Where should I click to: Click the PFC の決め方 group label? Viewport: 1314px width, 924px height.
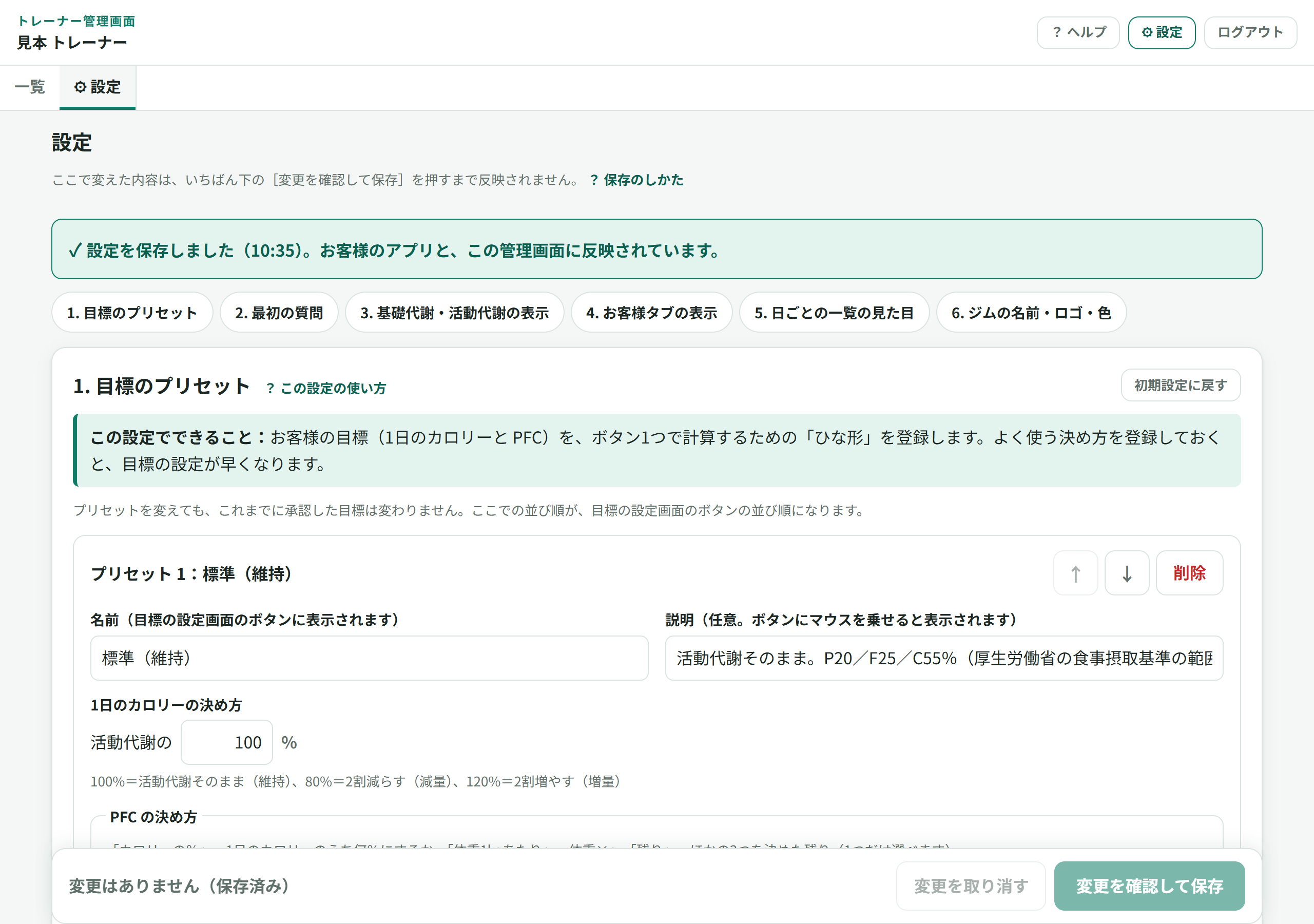(x=153, y=817)
